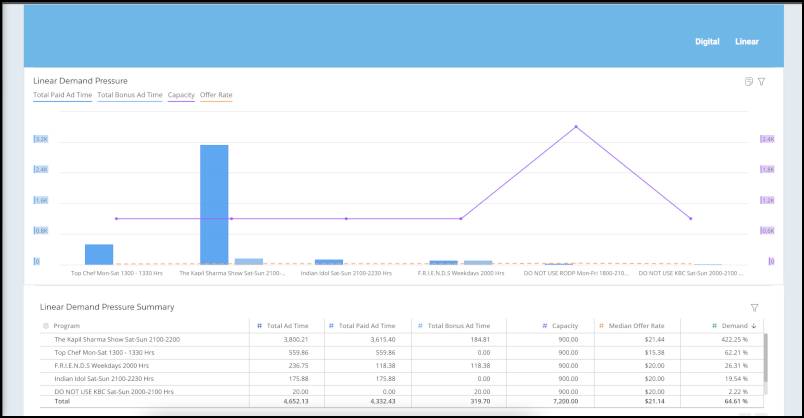Click the 'Linear Demand Pressure Summary' title
Screen dimensions: 804x418
tap(107, 307)
